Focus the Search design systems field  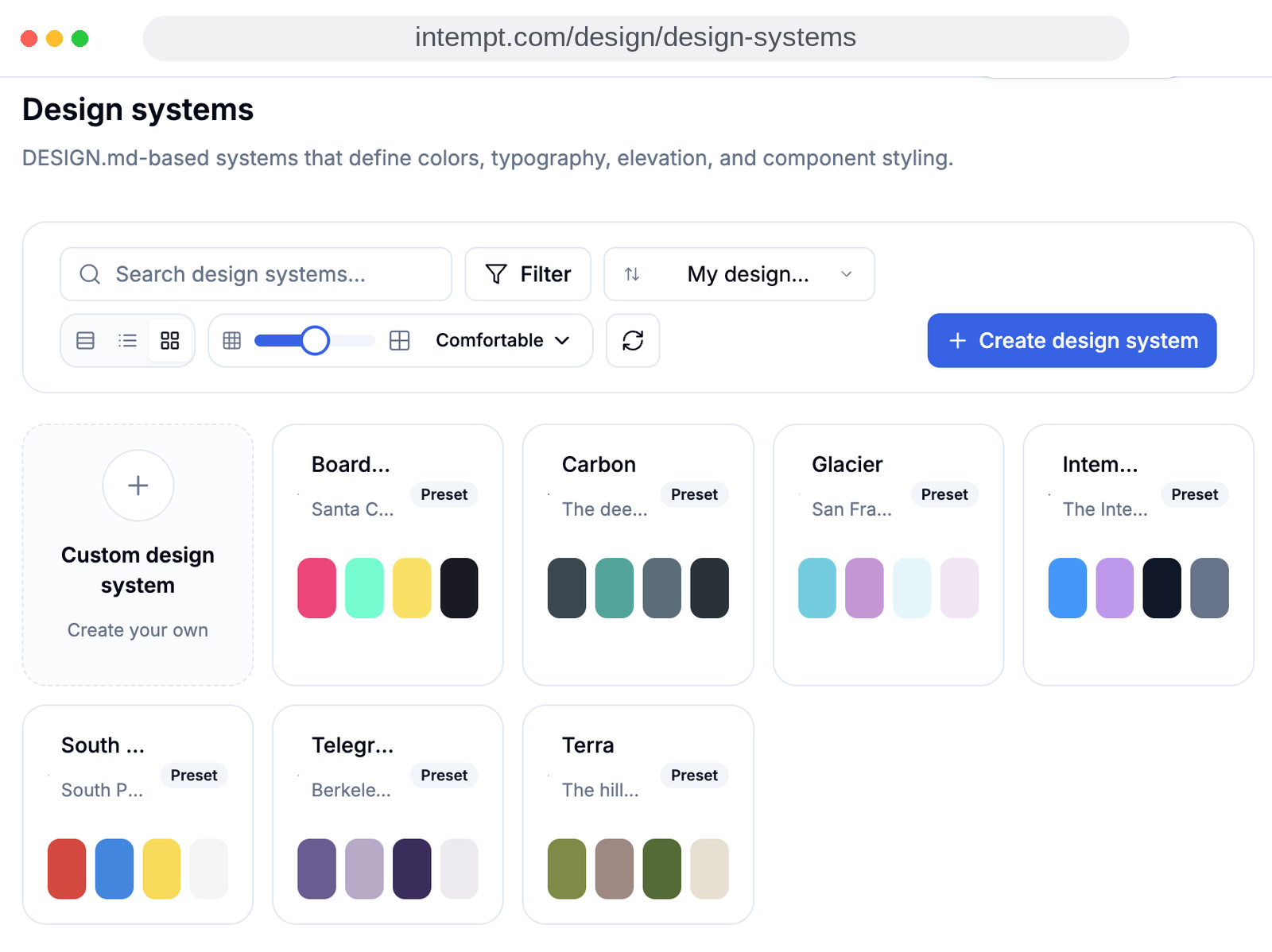256,274
